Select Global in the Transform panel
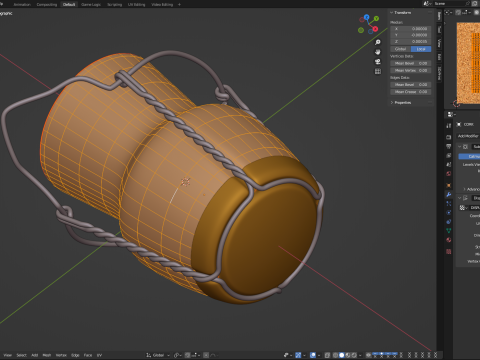 [401, 49]
